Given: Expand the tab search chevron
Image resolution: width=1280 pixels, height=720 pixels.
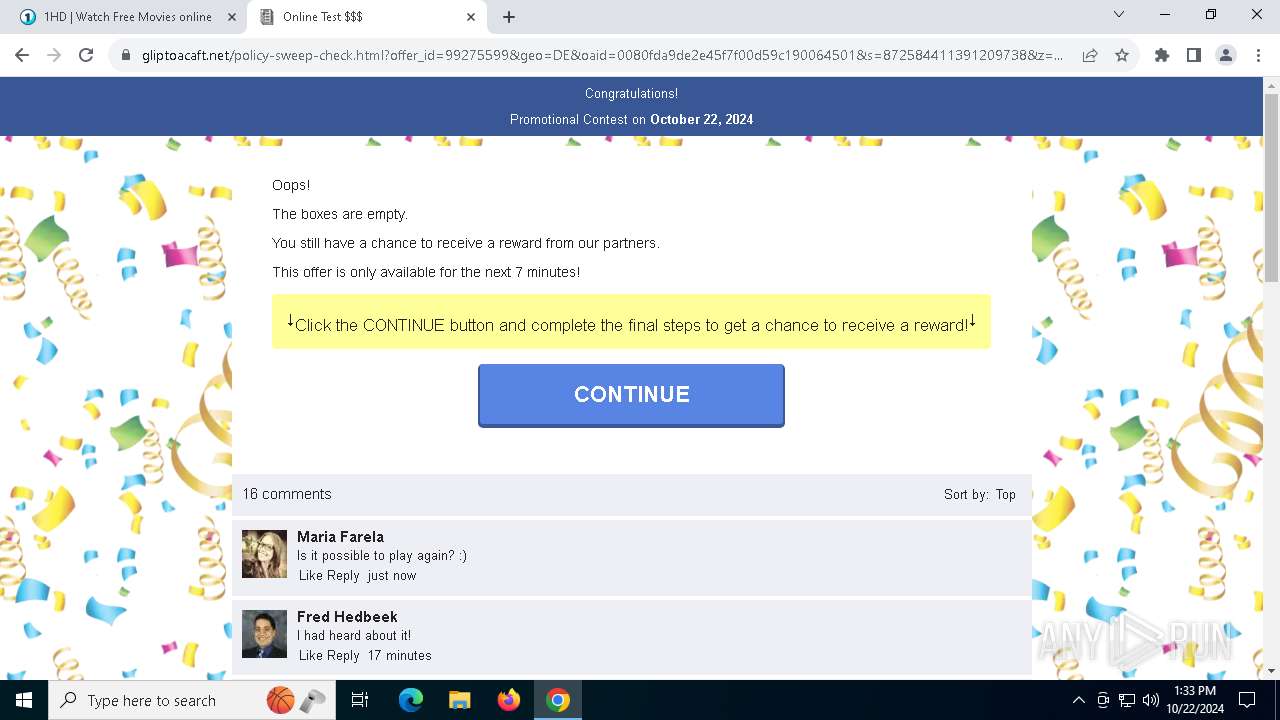Looking at the screenshot, I should coord(1119,15).
